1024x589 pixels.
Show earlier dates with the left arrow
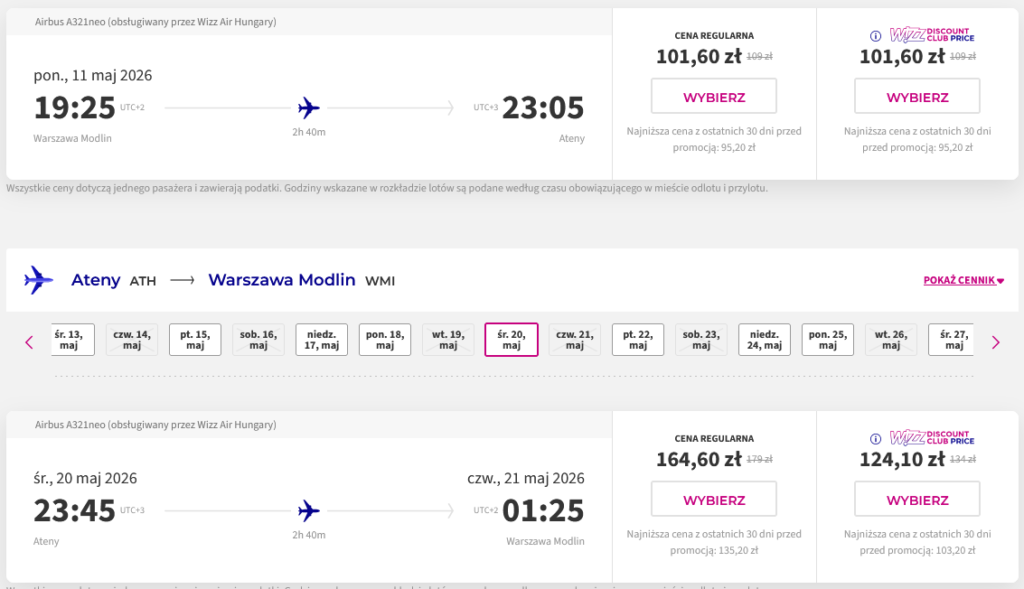(x=29, y=342)
